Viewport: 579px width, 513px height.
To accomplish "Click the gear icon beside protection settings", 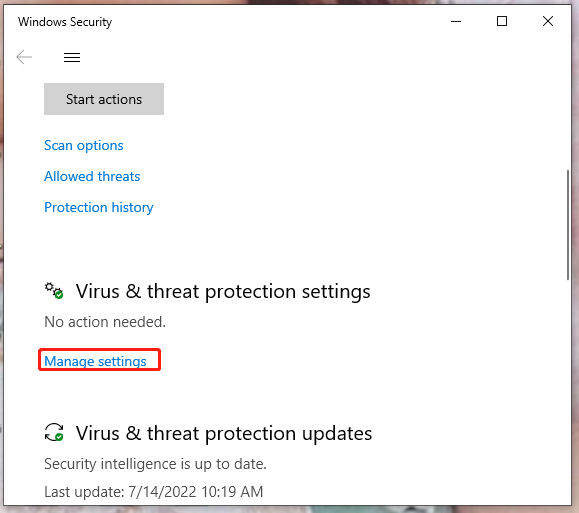I will tap(54, 291).
